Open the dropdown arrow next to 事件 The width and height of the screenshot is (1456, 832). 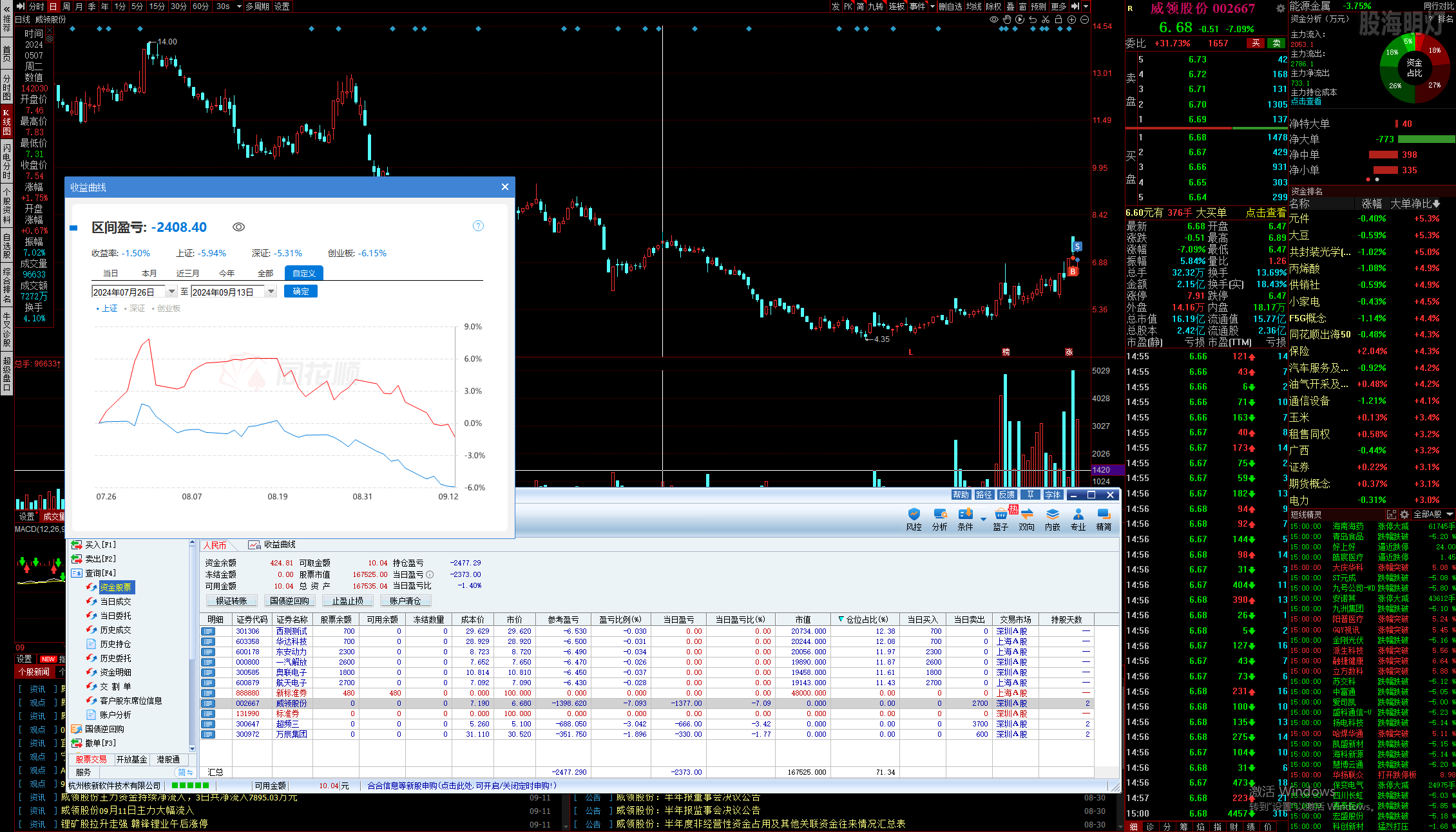(x=932, y=6)
